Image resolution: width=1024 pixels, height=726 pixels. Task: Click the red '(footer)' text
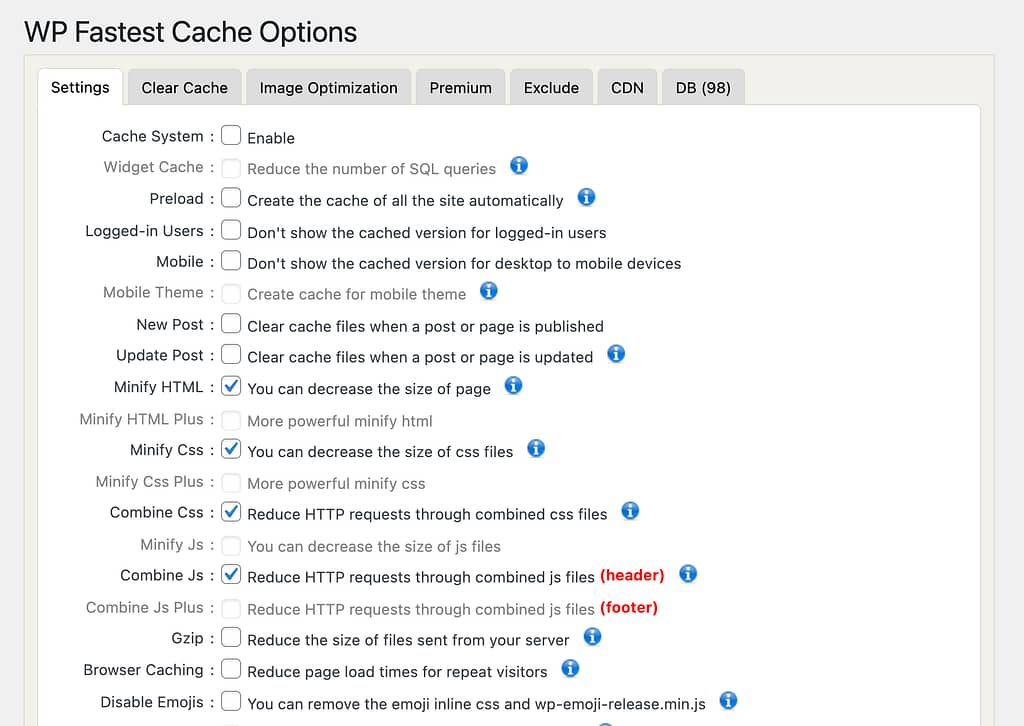(x=629, y=608)
